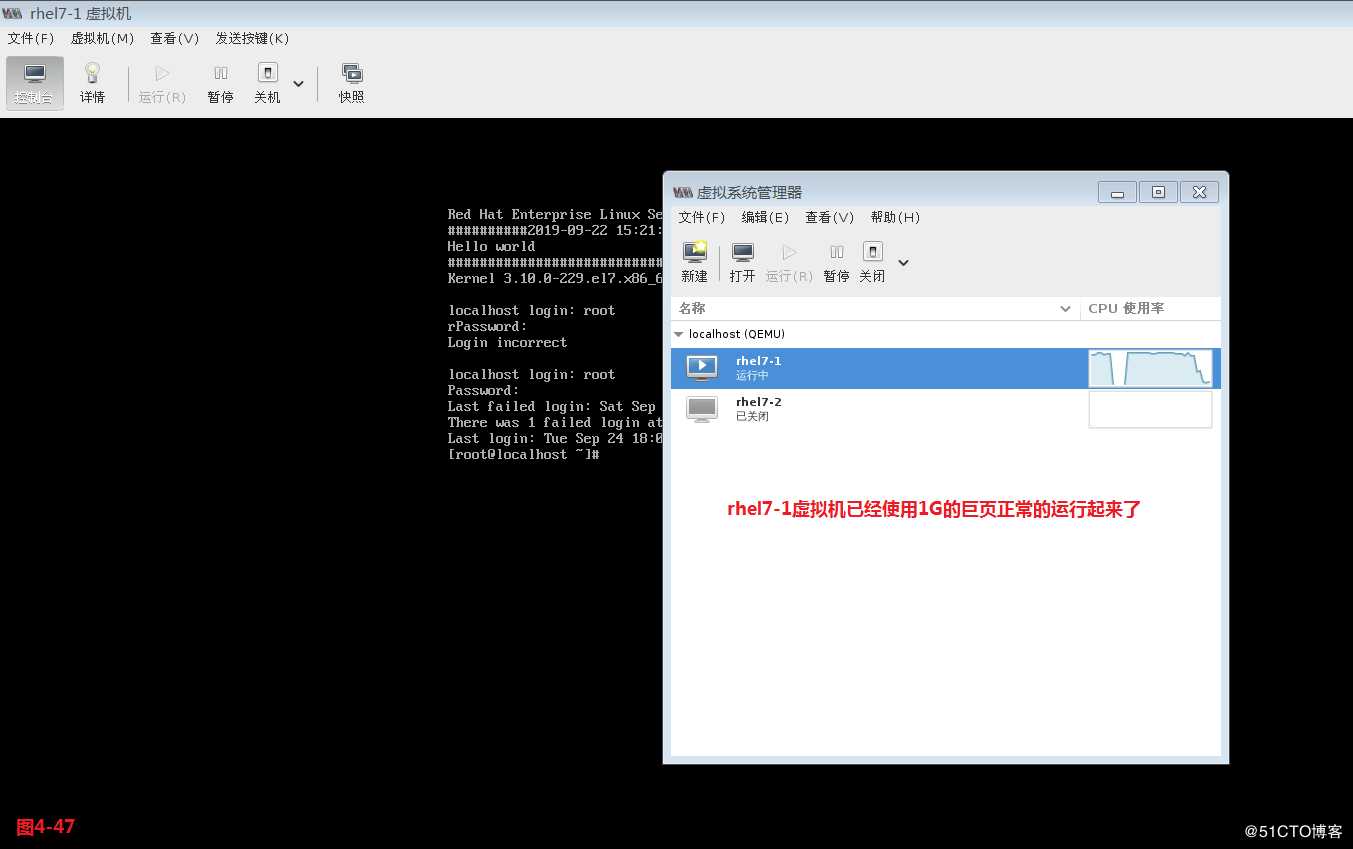Click the Run play button in the rhel7-1 toolbar

162,83
